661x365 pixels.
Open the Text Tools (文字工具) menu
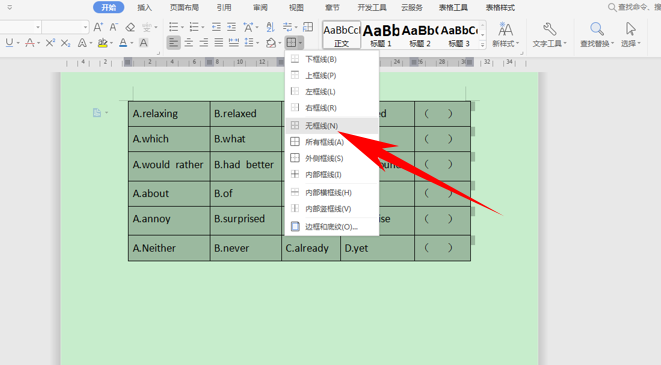[x=549, y=35]
